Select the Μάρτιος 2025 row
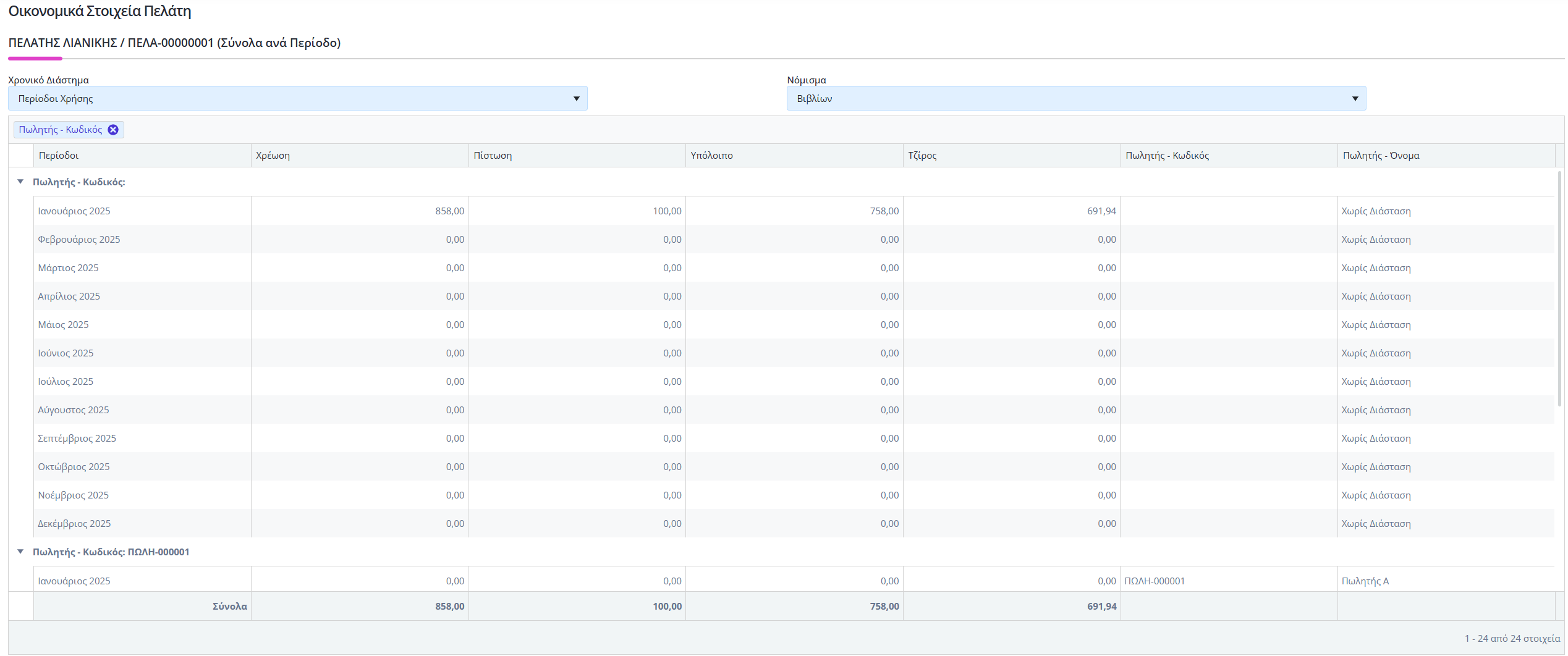 [794, 268]
